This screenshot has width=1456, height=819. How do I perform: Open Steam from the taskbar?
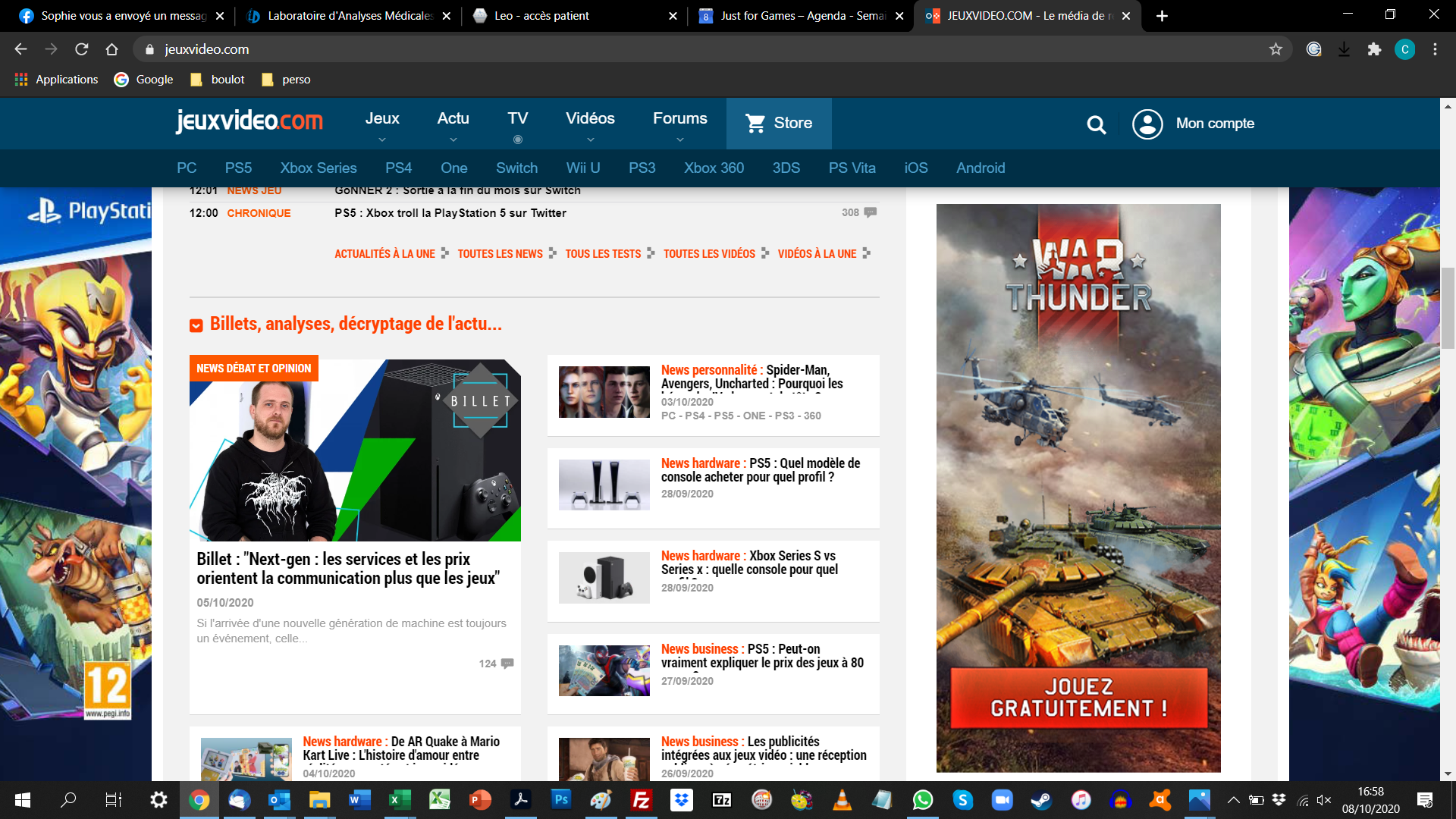pyautogui.click(x=1041, y=799)
